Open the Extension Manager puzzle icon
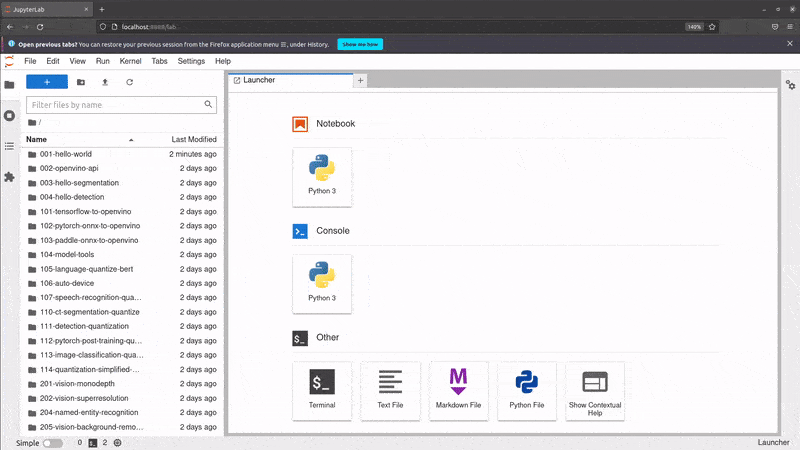 tap(9, 177)
